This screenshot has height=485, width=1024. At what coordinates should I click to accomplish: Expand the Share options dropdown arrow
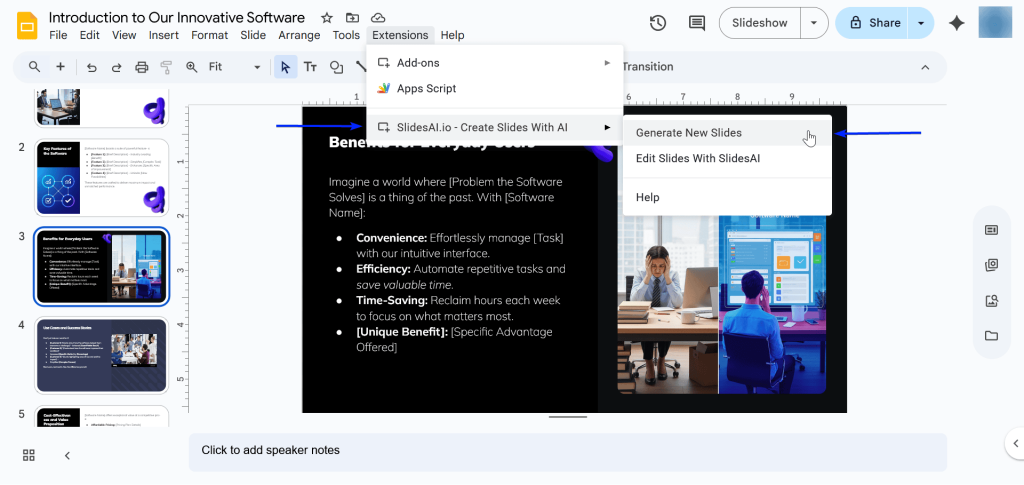pyautogui.click(x=921, y=23)
